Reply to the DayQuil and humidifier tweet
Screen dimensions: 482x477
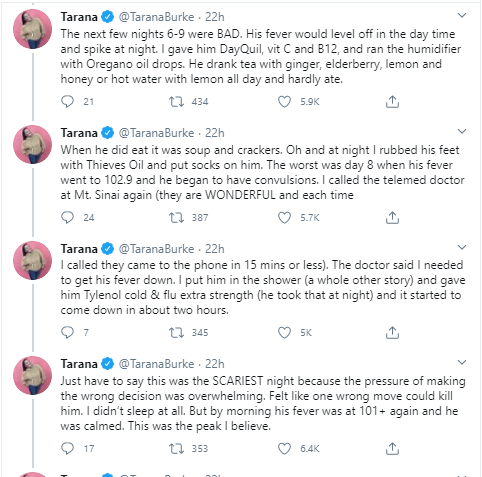(x=68, y=101)
